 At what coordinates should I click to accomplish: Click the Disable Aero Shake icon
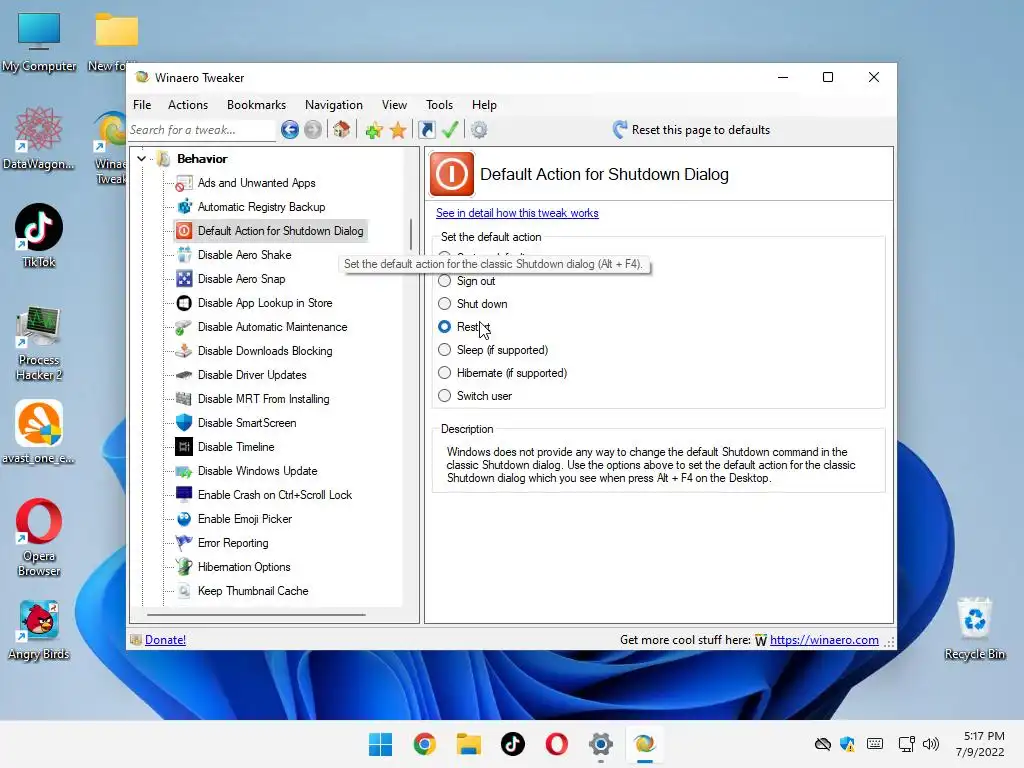184,255
